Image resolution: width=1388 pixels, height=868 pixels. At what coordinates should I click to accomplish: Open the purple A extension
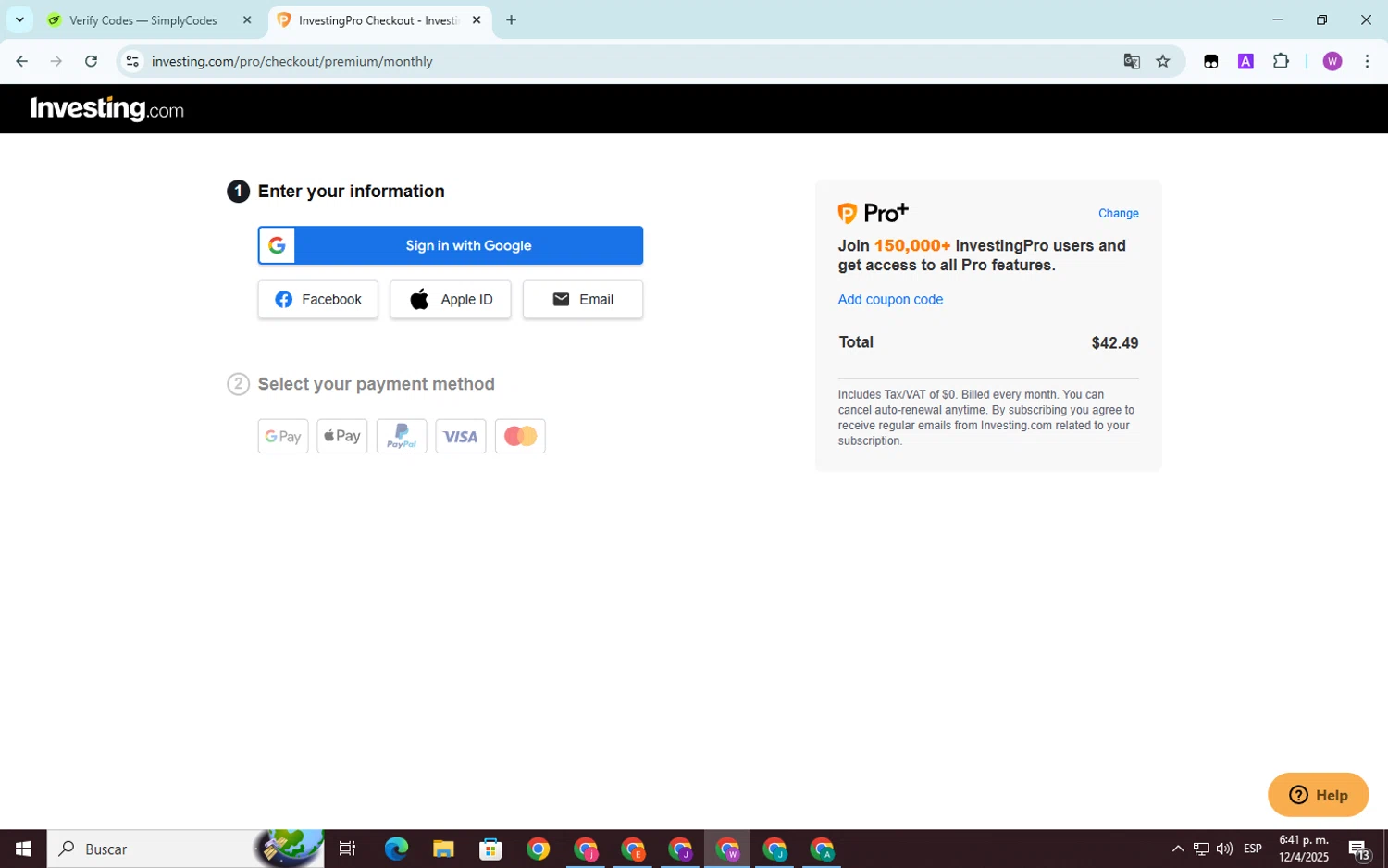coord(1245,61)
